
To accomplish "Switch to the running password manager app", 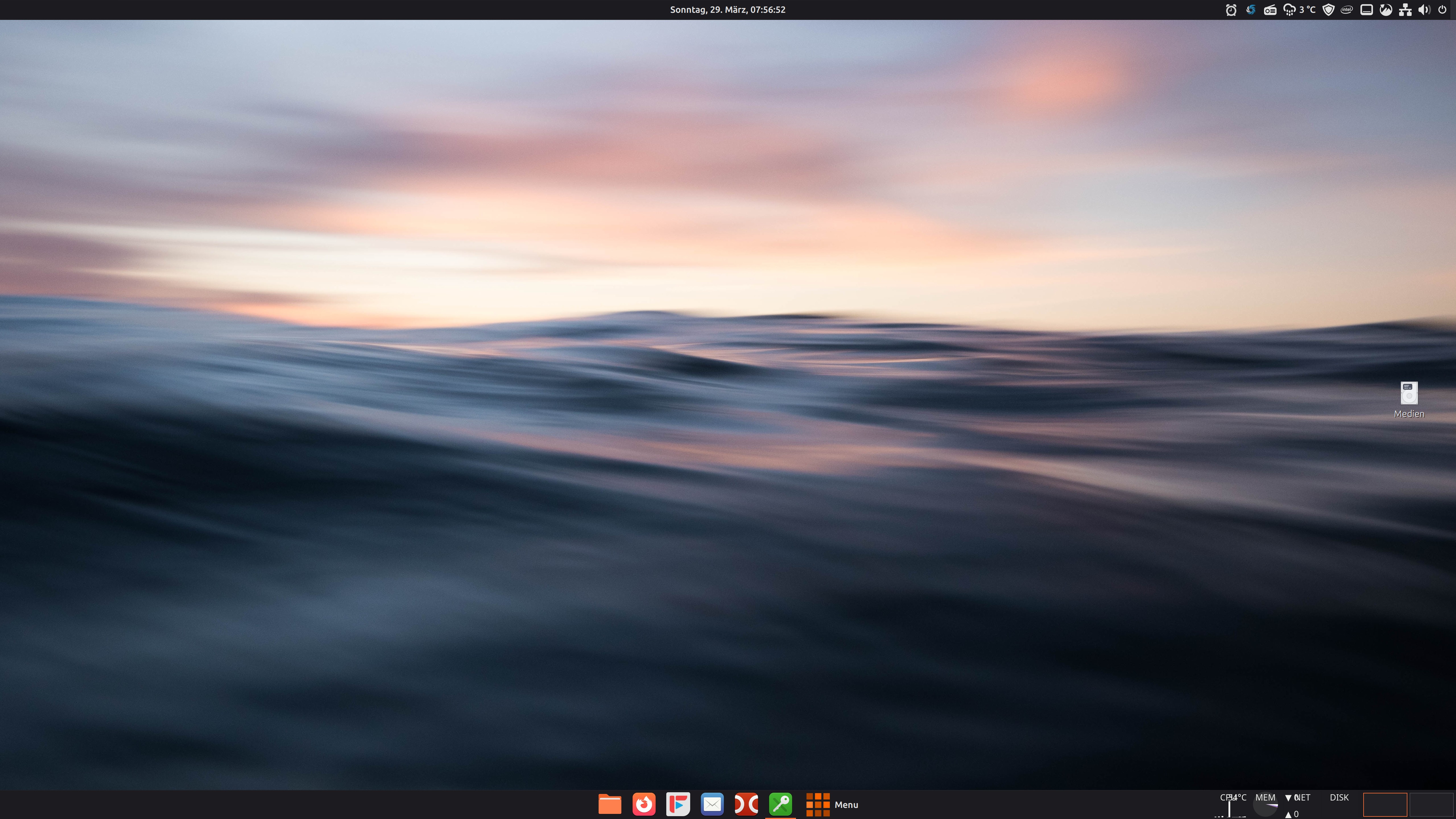I will pyautogui.click(x=781, y=804).
